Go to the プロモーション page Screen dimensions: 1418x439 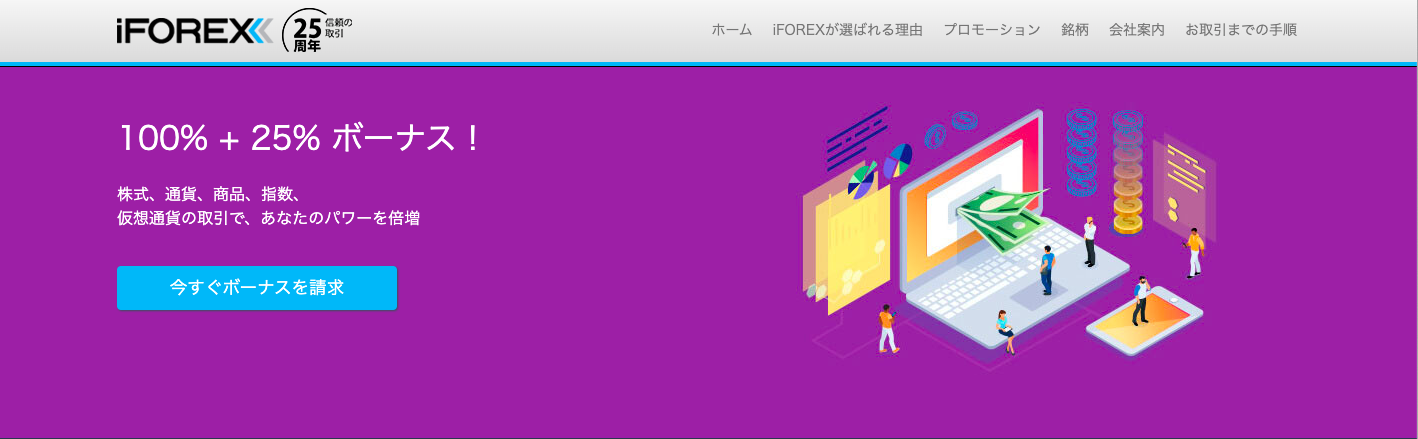coord(991,30)
